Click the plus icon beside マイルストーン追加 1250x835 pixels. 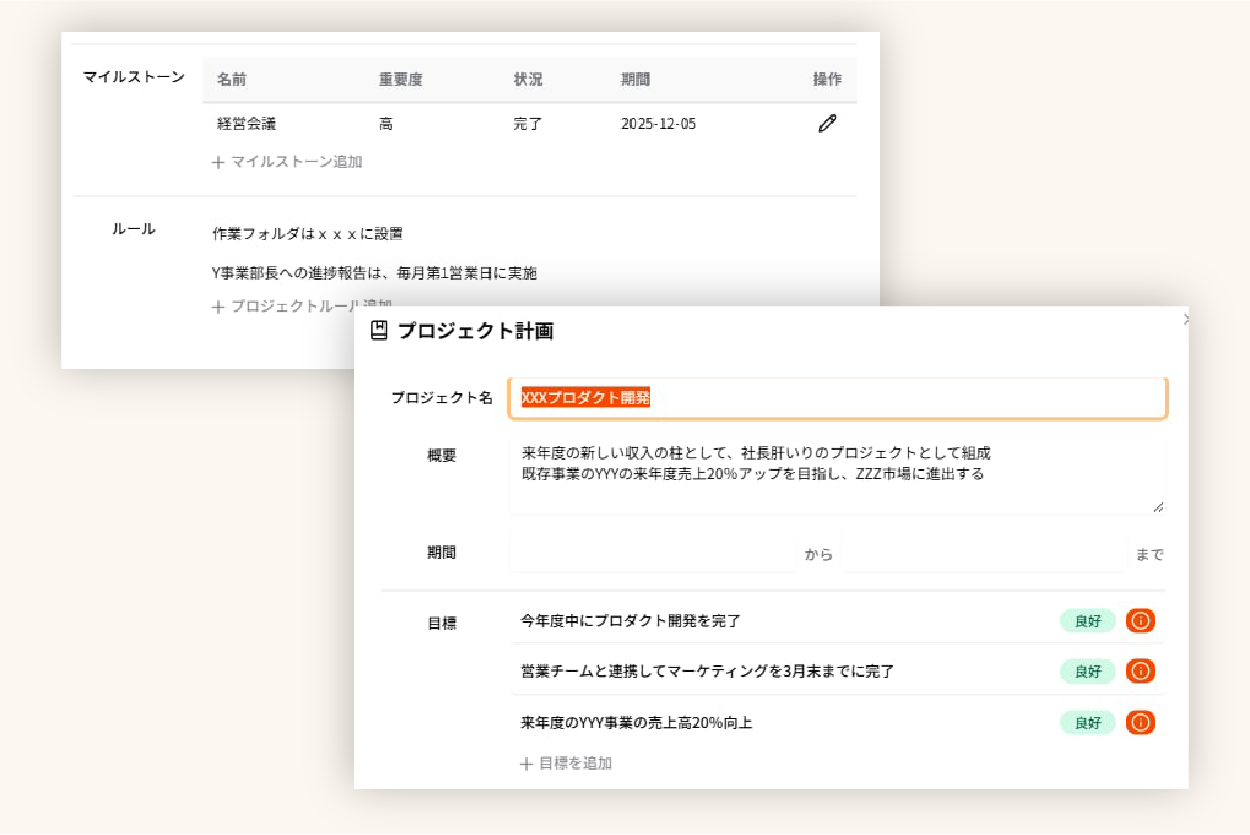pos(218,162)
